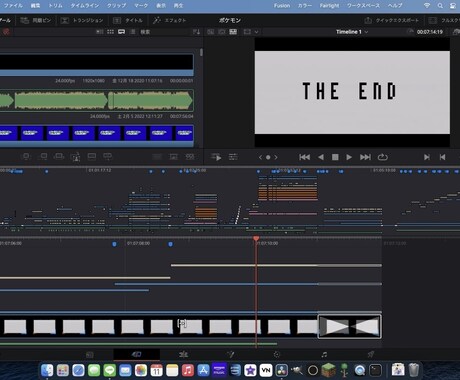Go to last frame of timeline
The width and height of the screenshot is (460, 380).
[365, 157]
